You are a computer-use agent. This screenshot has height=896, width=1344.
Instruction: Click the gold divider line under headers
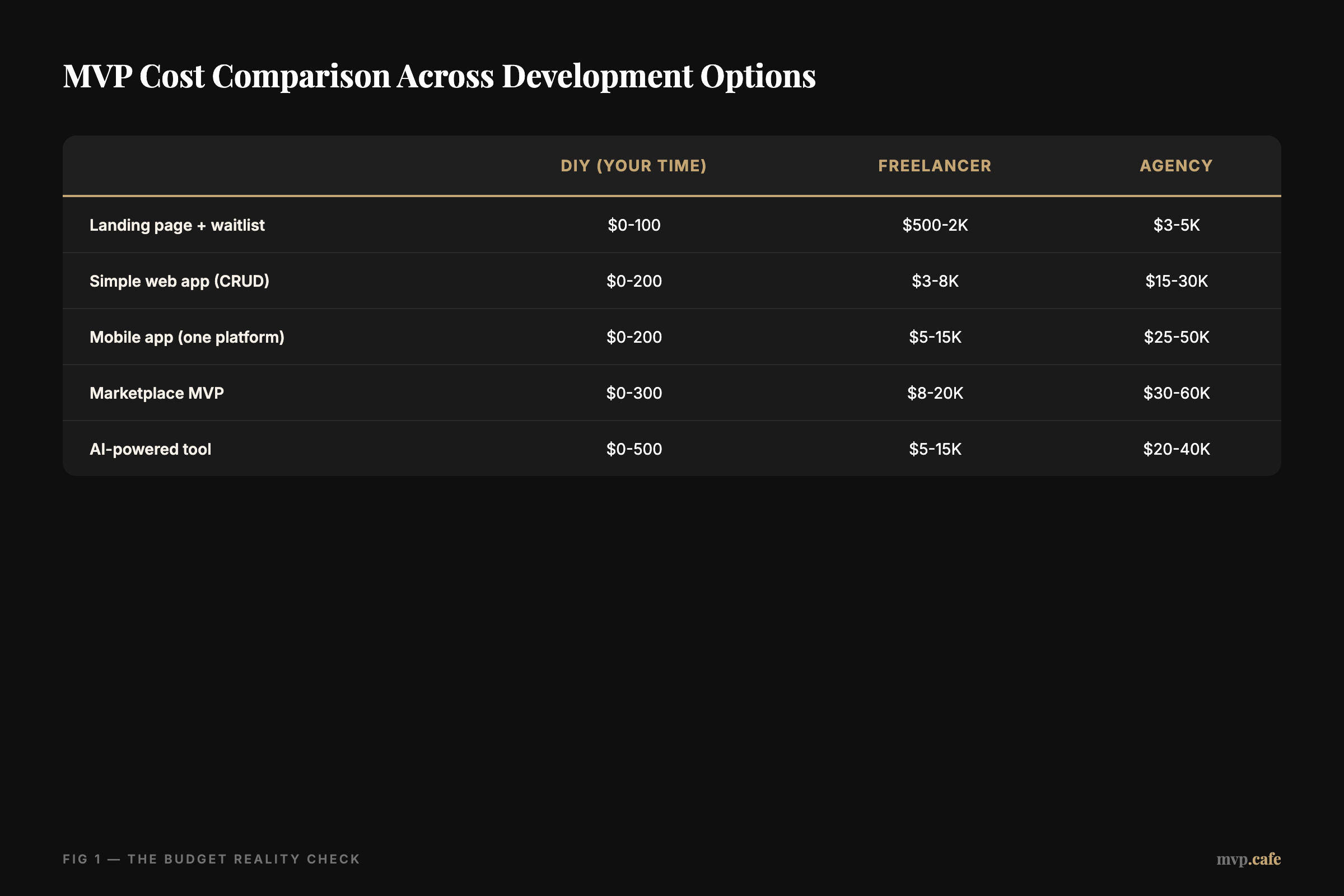click(671, 197)
